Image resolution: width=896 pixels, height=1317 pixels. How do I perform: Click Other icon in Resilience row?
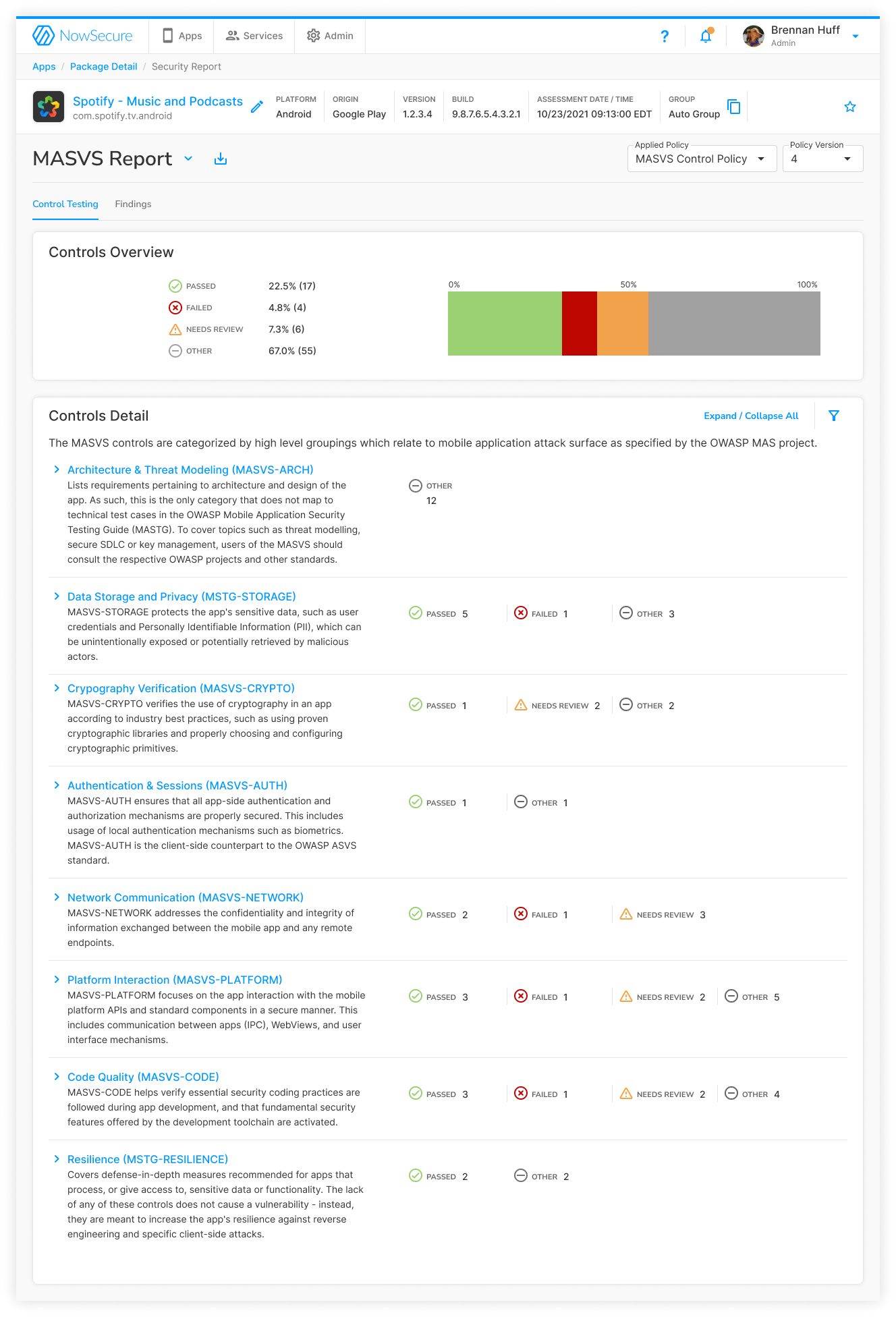point(521,1175)
